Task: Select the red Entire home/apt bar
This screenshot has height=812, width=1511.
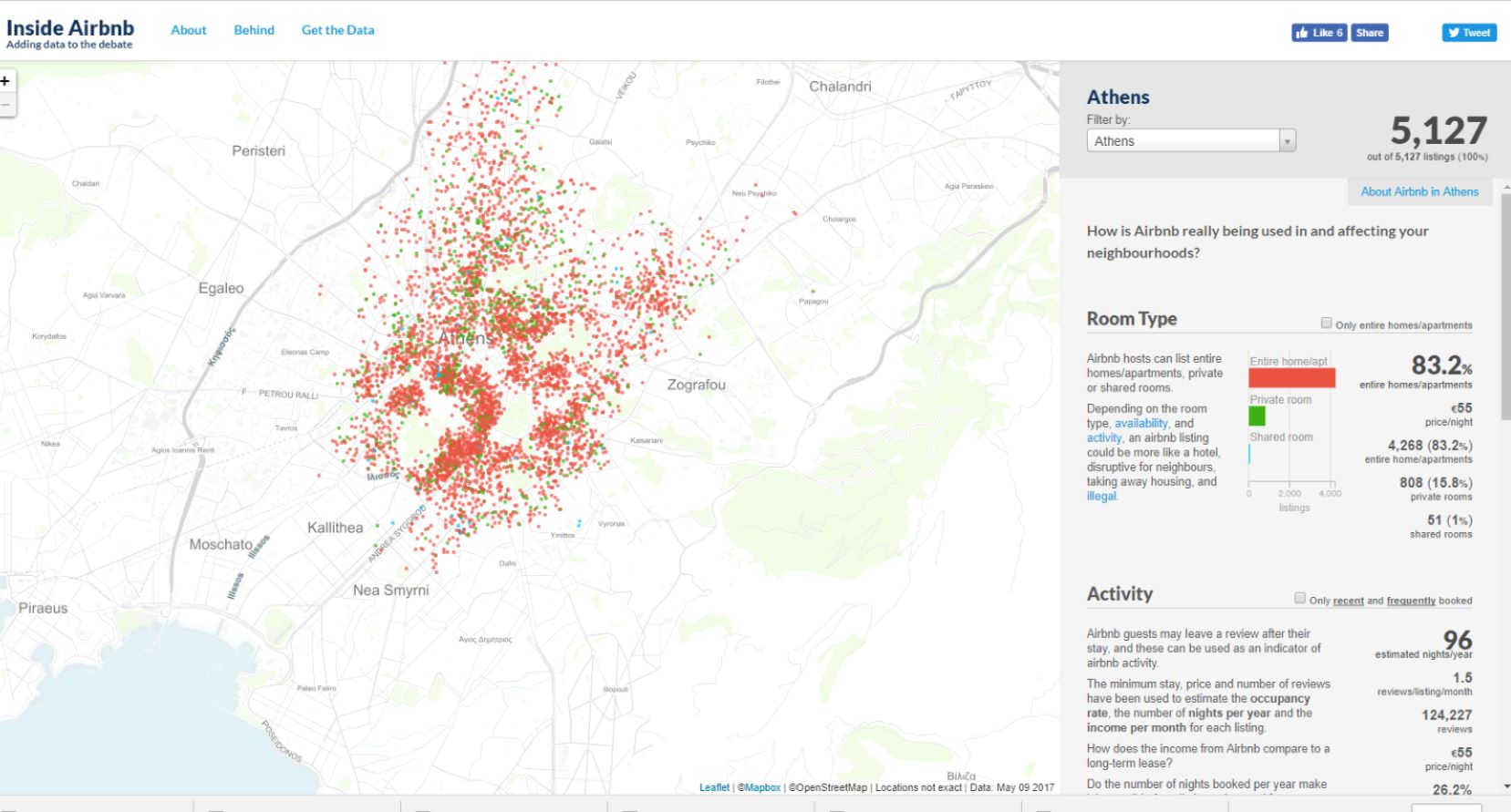Action: coord(1291,377)
